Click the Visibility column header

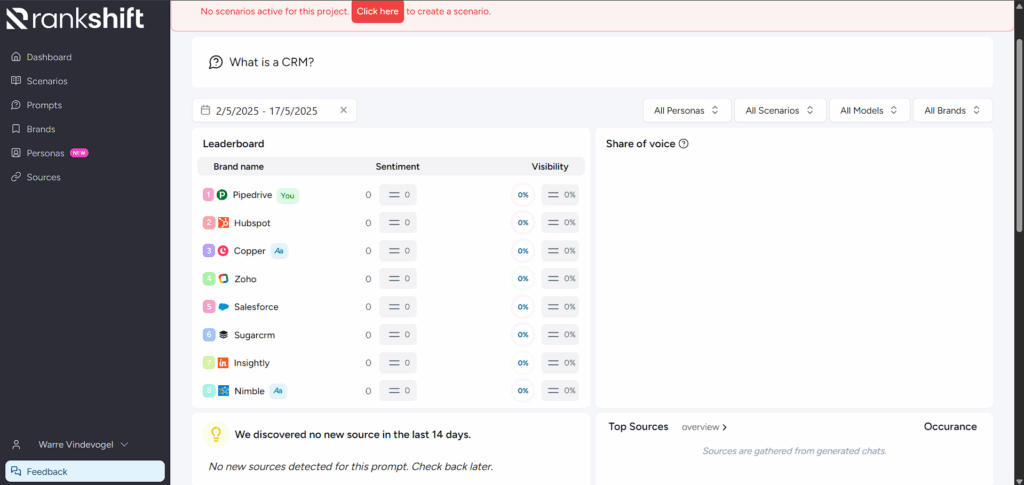click(x=550, y=166)
